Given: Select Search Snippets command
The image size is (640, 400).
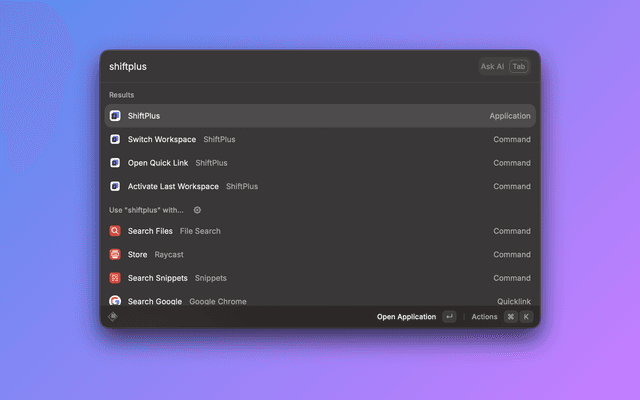Looking at the screenshot, I should (x=320, y=278).
